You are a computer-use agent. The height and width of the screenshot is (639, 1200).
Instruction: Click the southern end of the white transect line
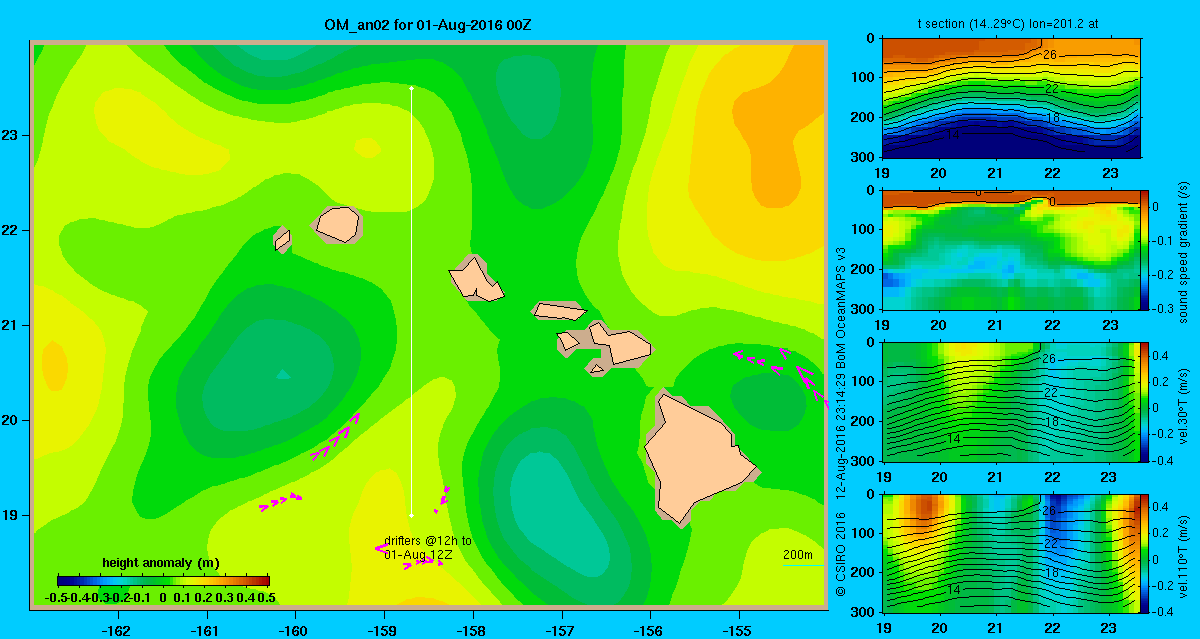[411, 515]
